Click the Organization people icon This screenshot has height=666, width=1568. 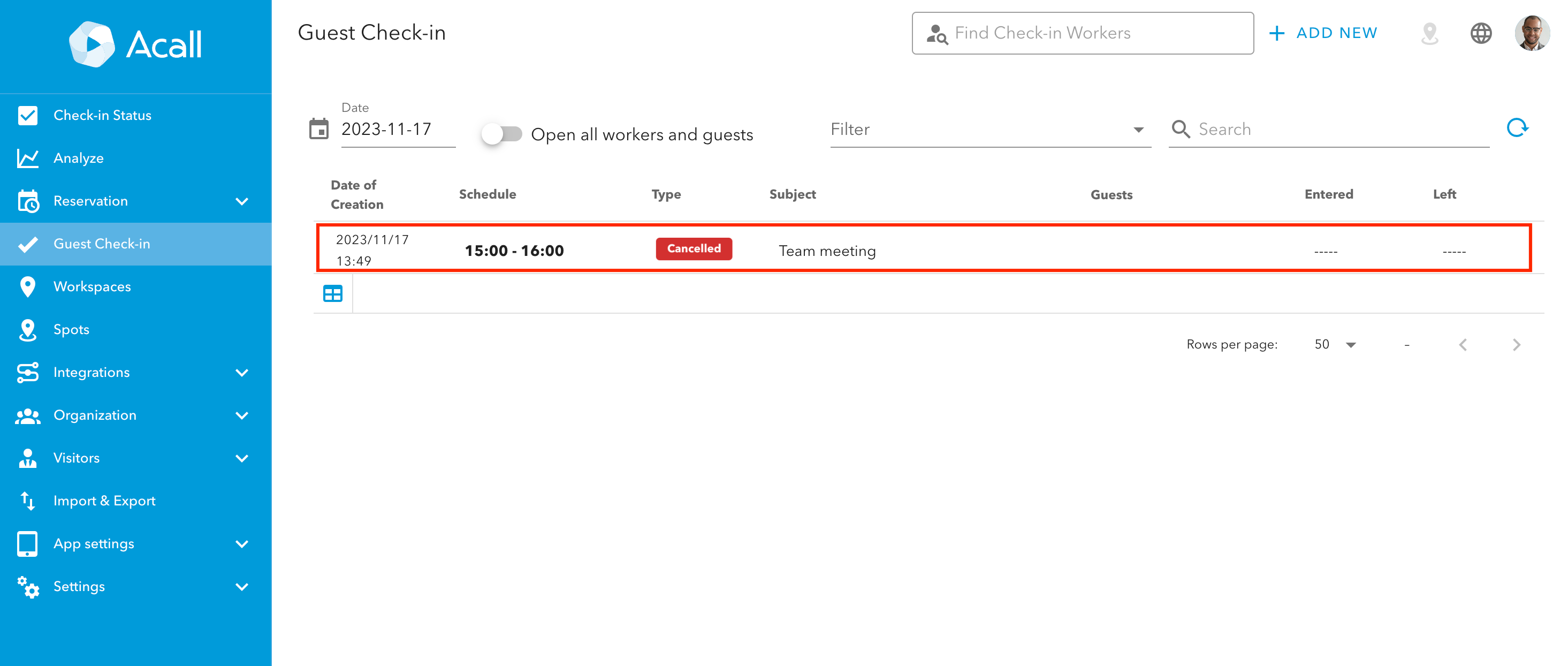27,415
